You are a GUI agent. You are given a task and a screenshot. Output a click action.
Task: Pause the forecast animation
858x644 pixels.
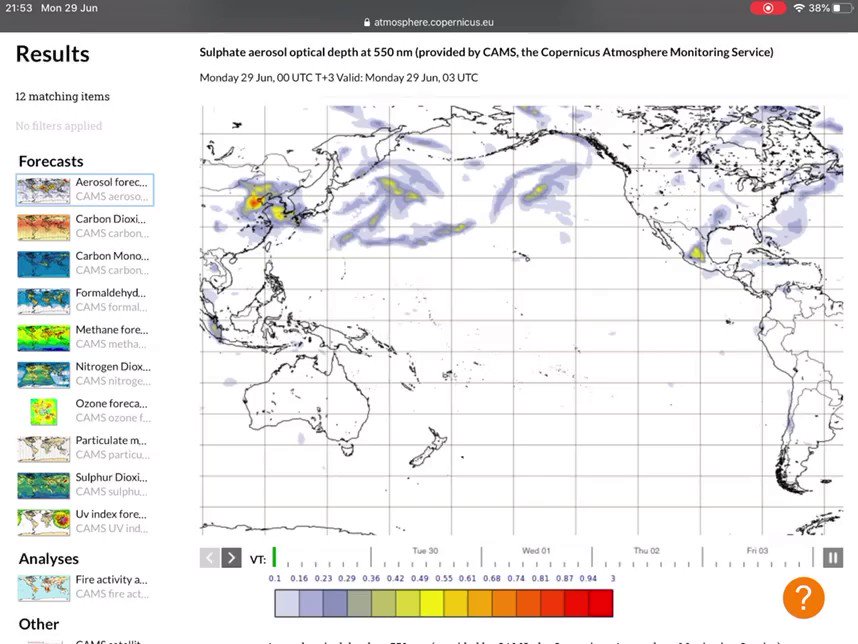(833, 558)
